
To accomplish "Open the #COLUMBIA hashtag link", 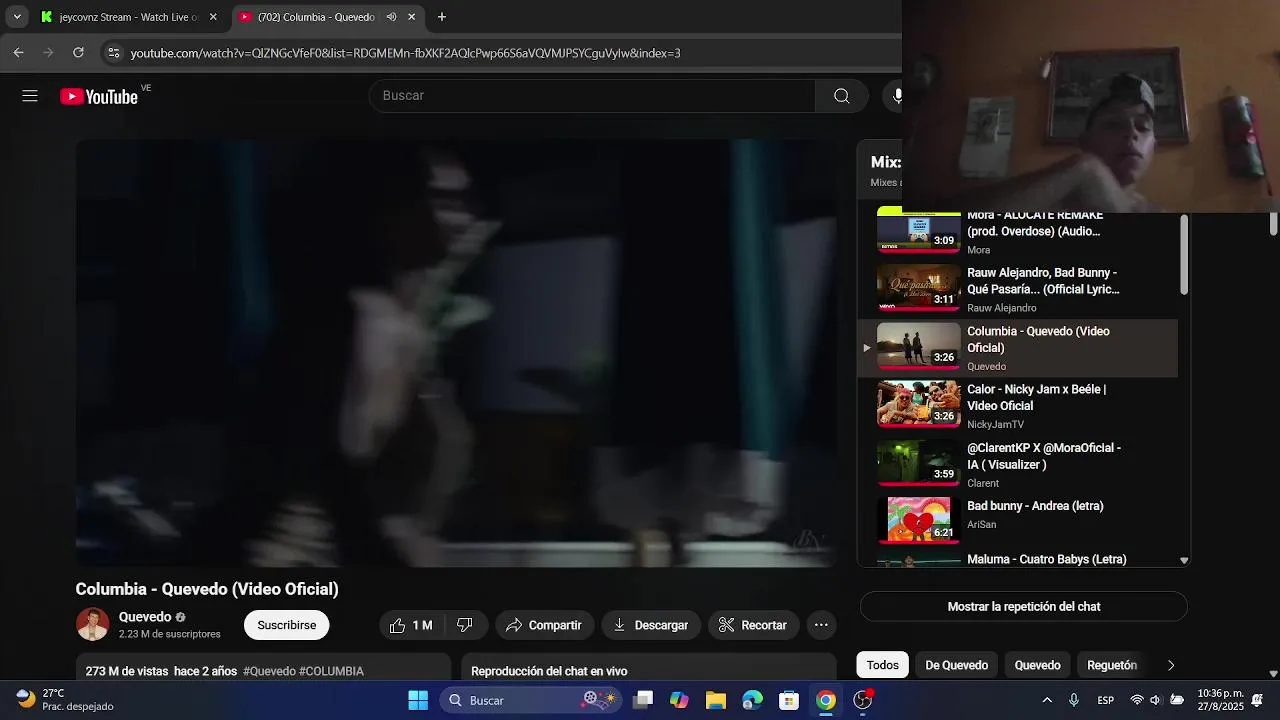I will [x=331, y=671].
